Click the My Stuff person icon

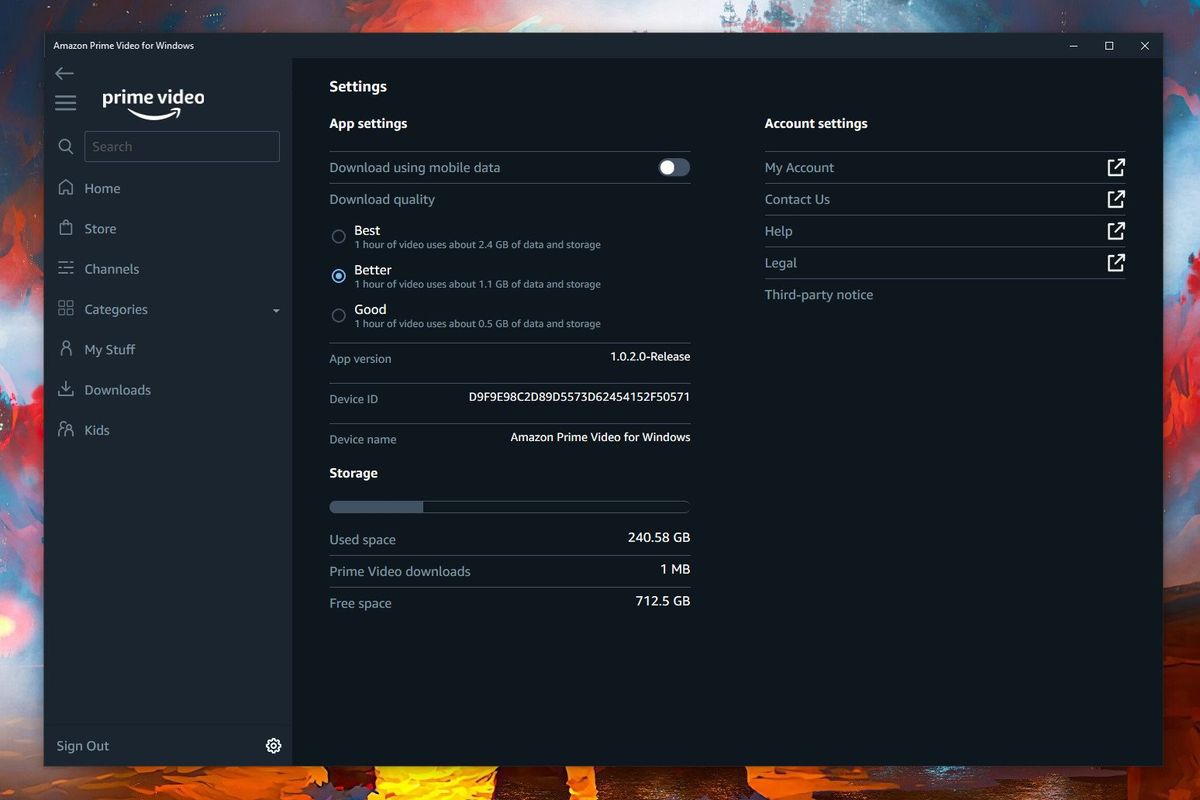(x=66, y=348)
